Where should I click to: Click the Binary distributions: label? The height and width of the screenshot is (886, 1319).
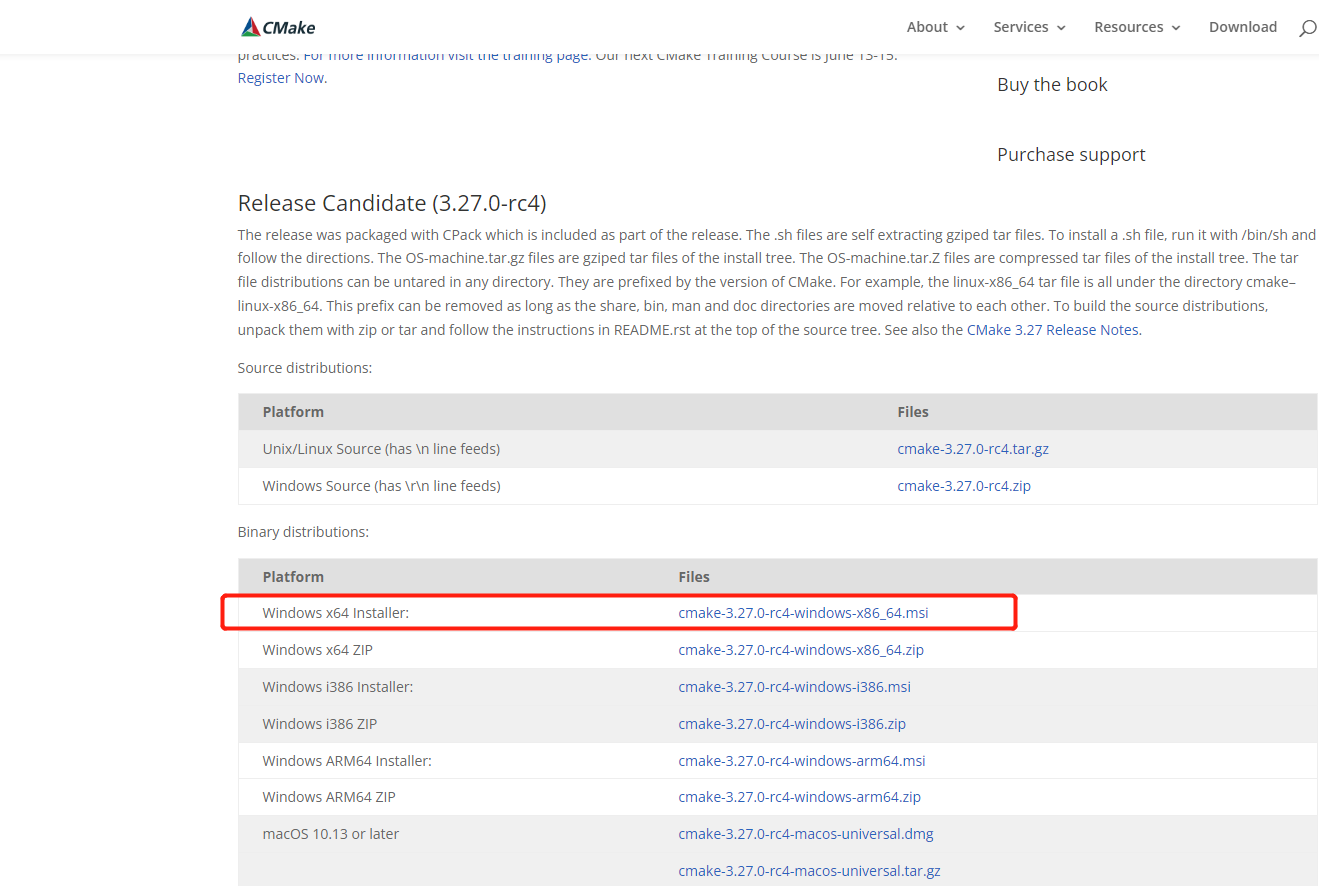tap(303, 532)
